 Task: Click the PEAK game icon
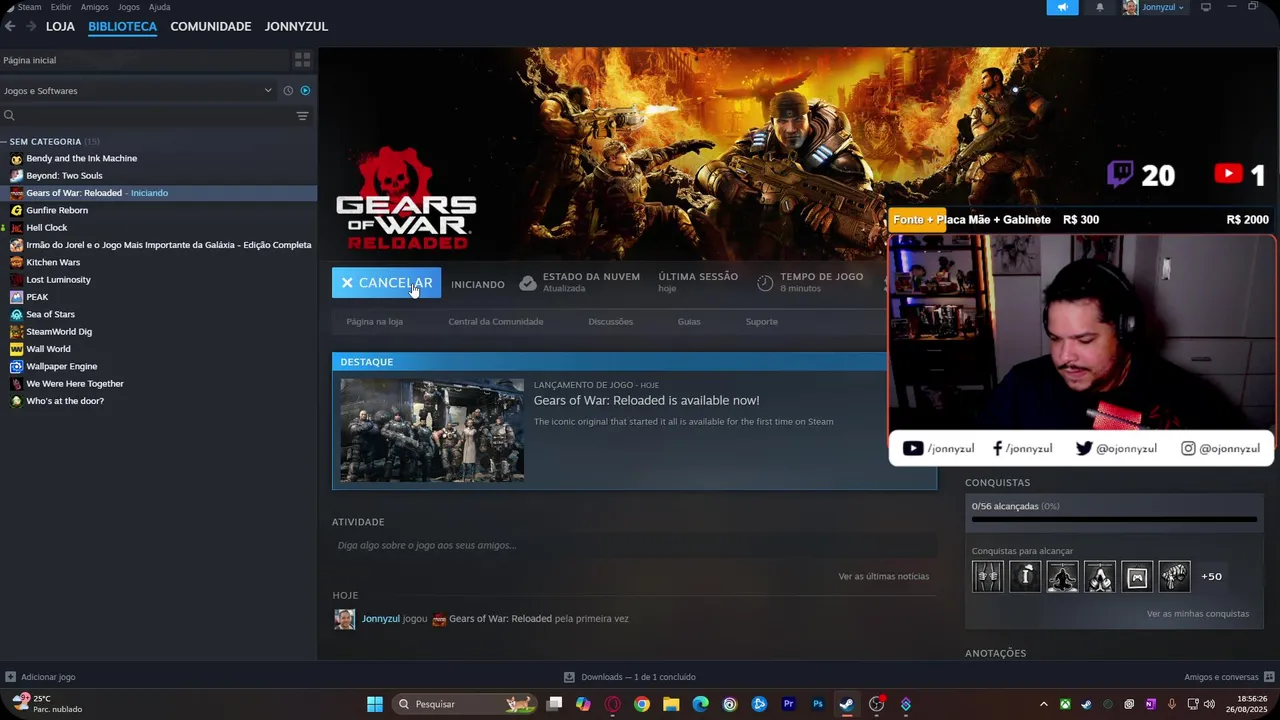pyautogui.click(x=16, y=297)
